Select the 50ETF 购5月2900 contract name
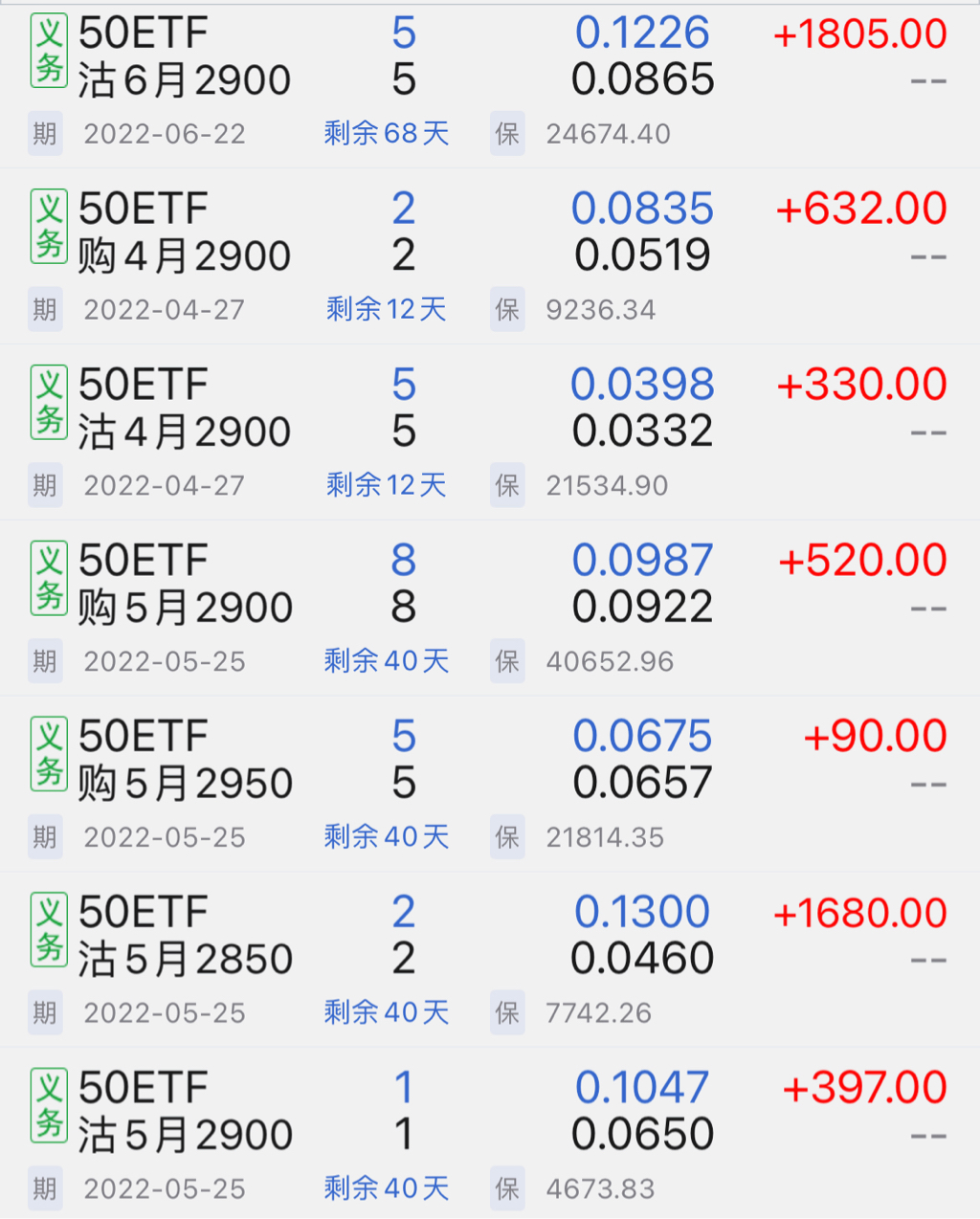This screenshot has width=980, height=1219. click(184, 585)
